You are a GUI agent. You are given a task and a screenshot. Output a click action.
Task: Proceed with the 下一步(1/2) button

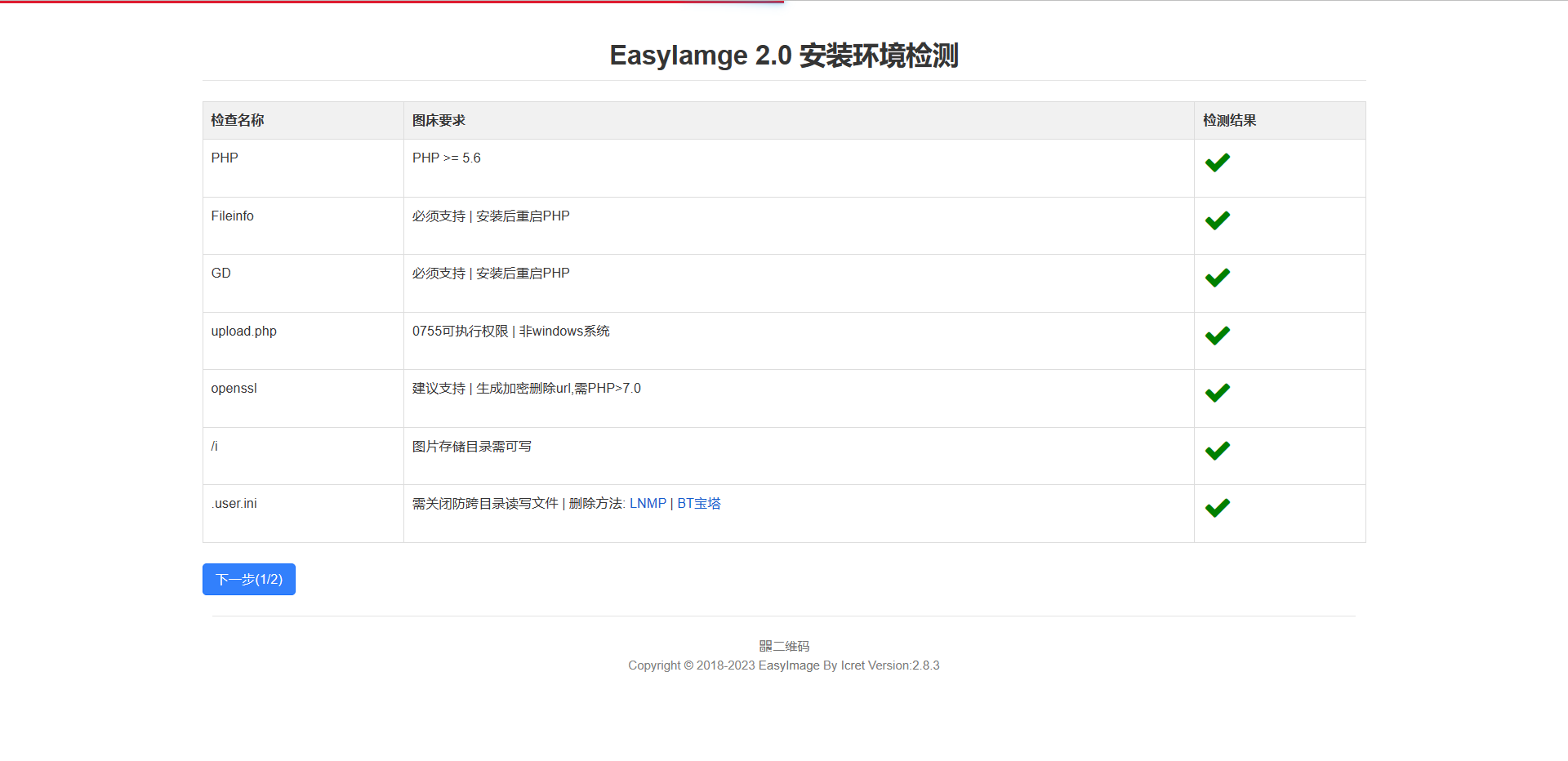(249, 579)
